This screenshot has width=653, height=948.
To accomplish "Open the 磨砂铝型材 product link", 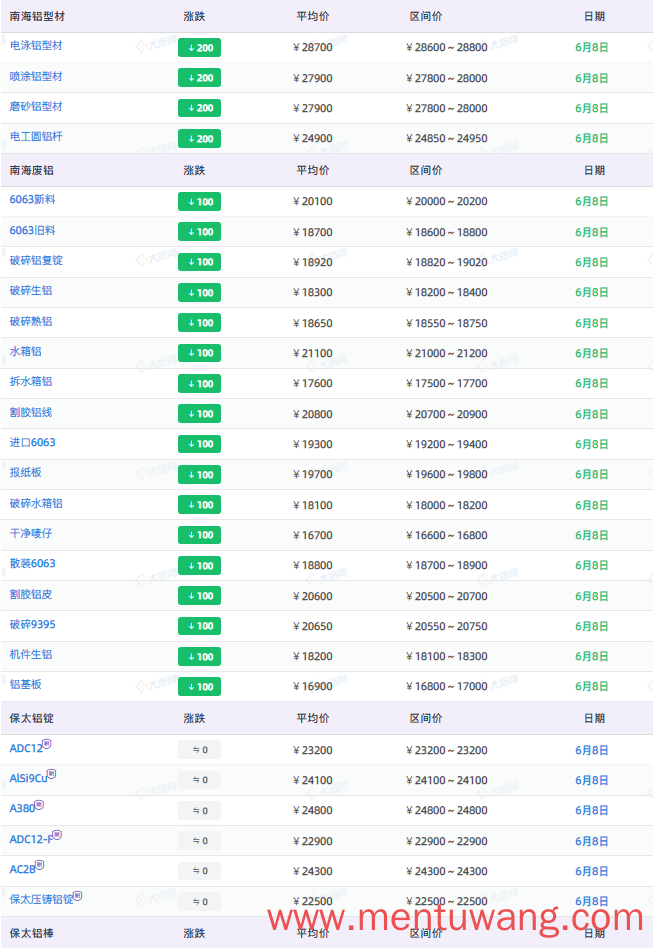I will pos(36,106).
